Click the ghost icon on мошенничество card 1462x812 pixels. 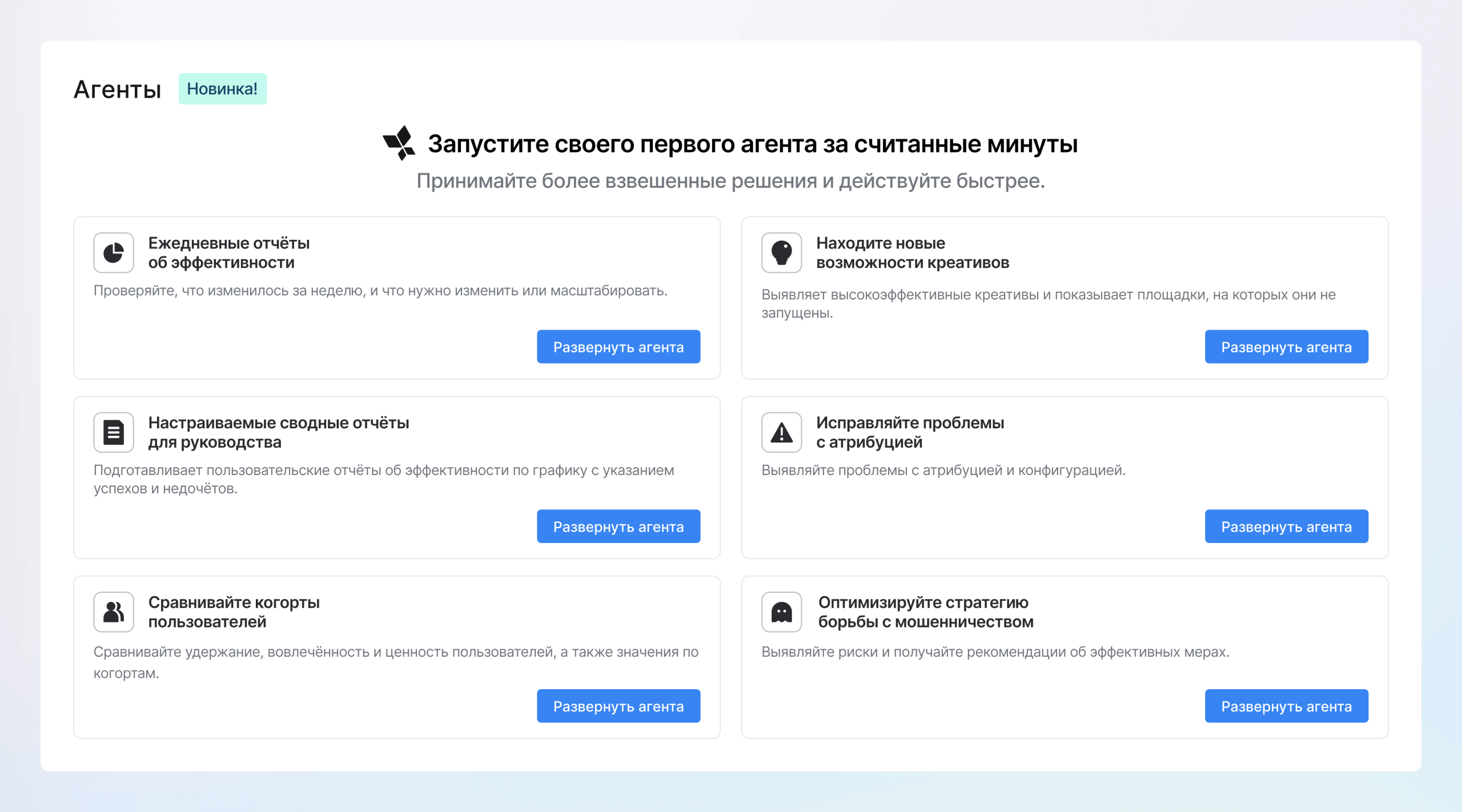[x=781, y=612]
